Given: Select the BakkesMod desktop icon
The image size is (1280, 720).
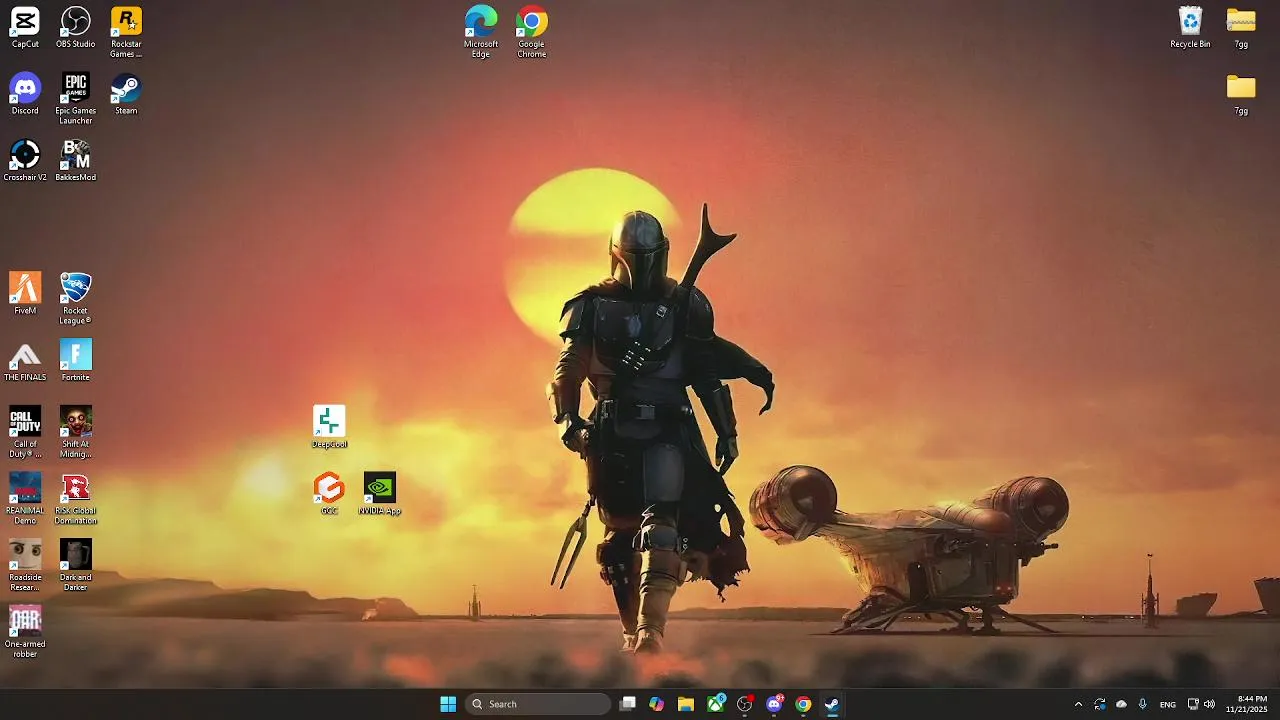Looking at the screenshot, I should pos(76,161).
